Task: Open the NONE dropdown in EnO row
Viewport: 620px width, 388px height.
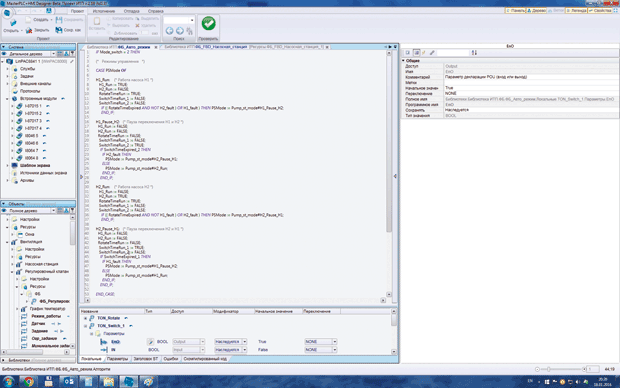Action: 335,342
